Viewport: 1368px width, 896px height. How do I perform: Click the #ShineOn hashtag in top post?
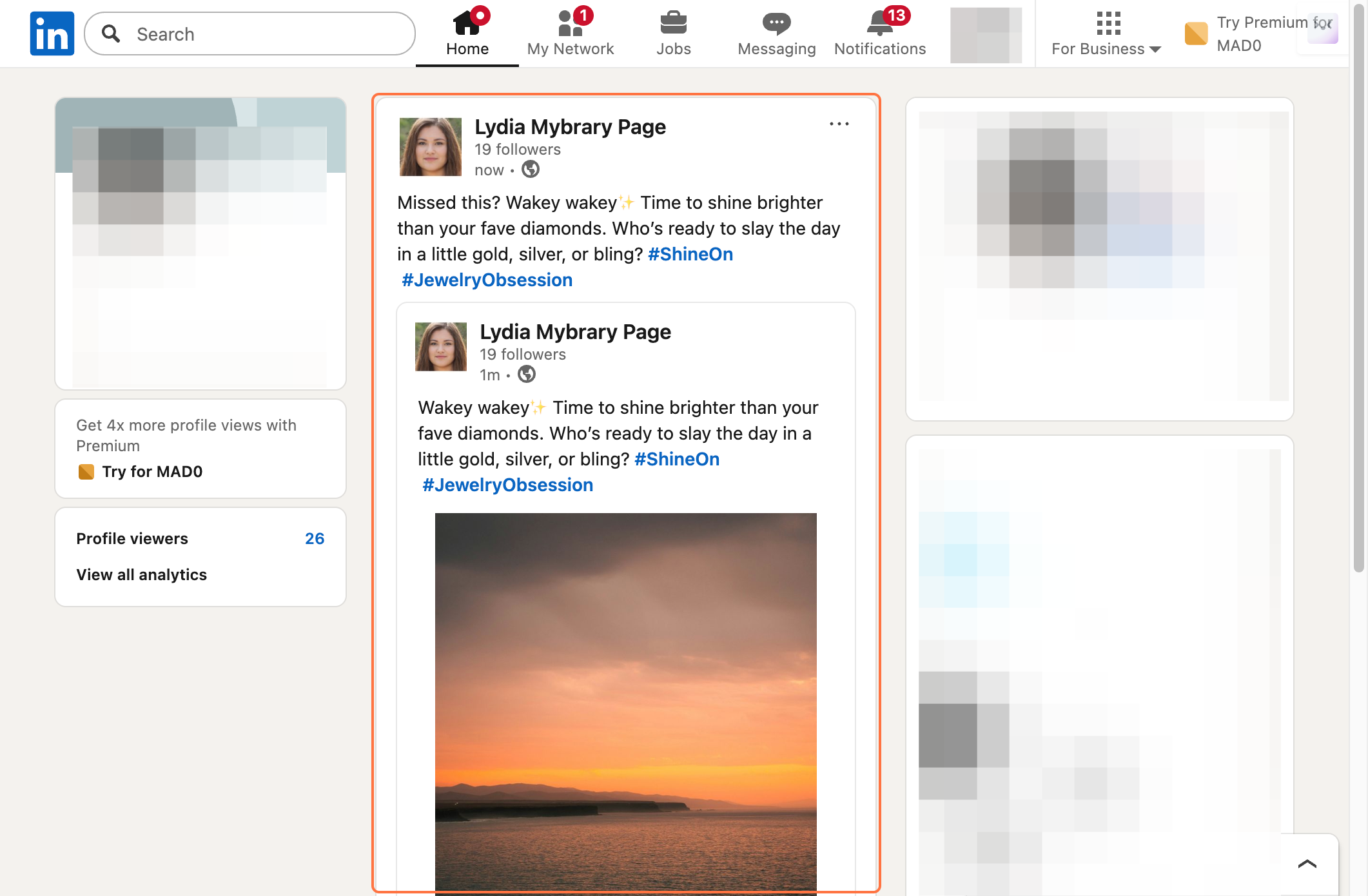tap(690, 254)
